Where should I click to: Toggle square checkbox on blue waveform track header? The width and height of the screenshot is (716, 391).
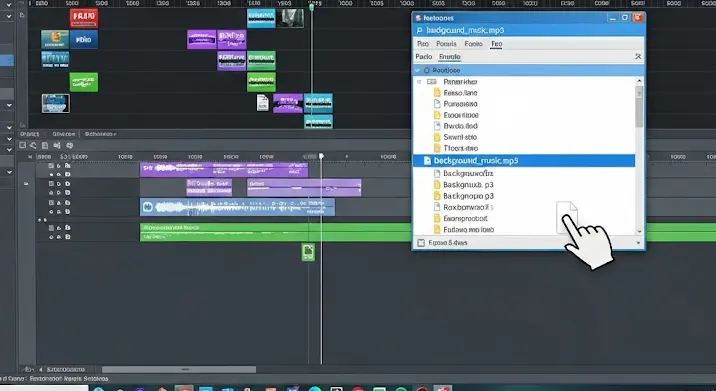(x=51, y=202)
